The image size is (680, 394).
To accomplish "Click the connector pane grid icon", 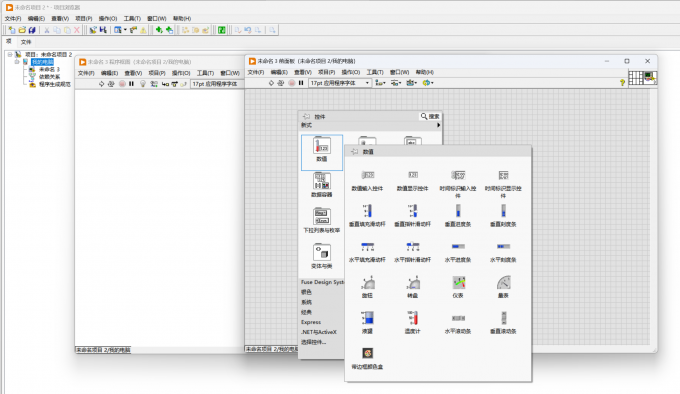I will click(635, 78).
